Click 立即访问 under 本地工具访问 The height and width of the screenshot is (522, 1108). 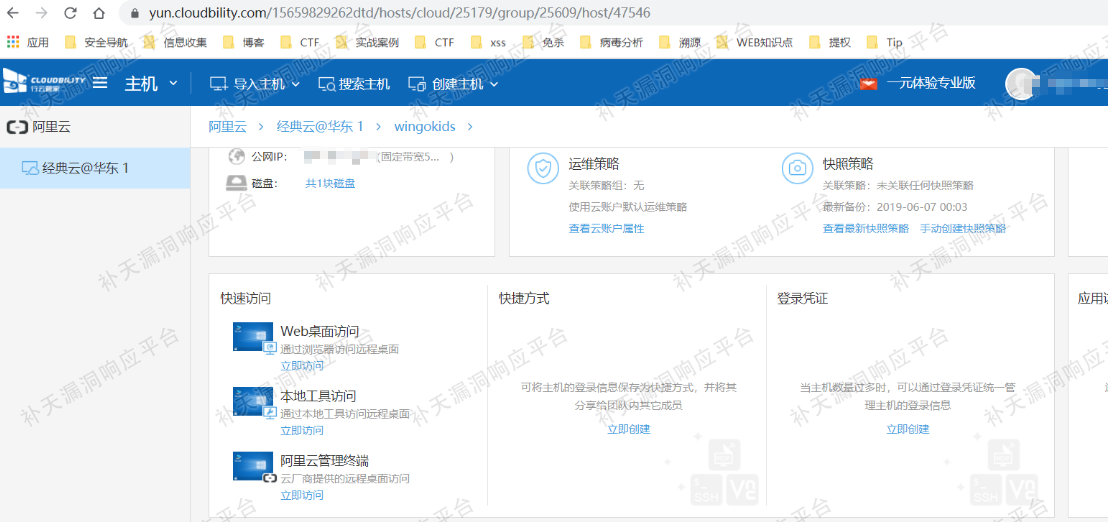pos(302,431)
